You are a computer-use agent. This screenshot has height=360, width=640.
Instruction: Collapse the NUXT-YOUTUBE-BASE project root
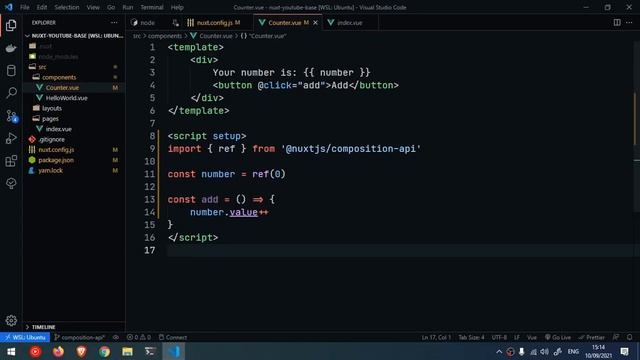[x=74, y=36]
